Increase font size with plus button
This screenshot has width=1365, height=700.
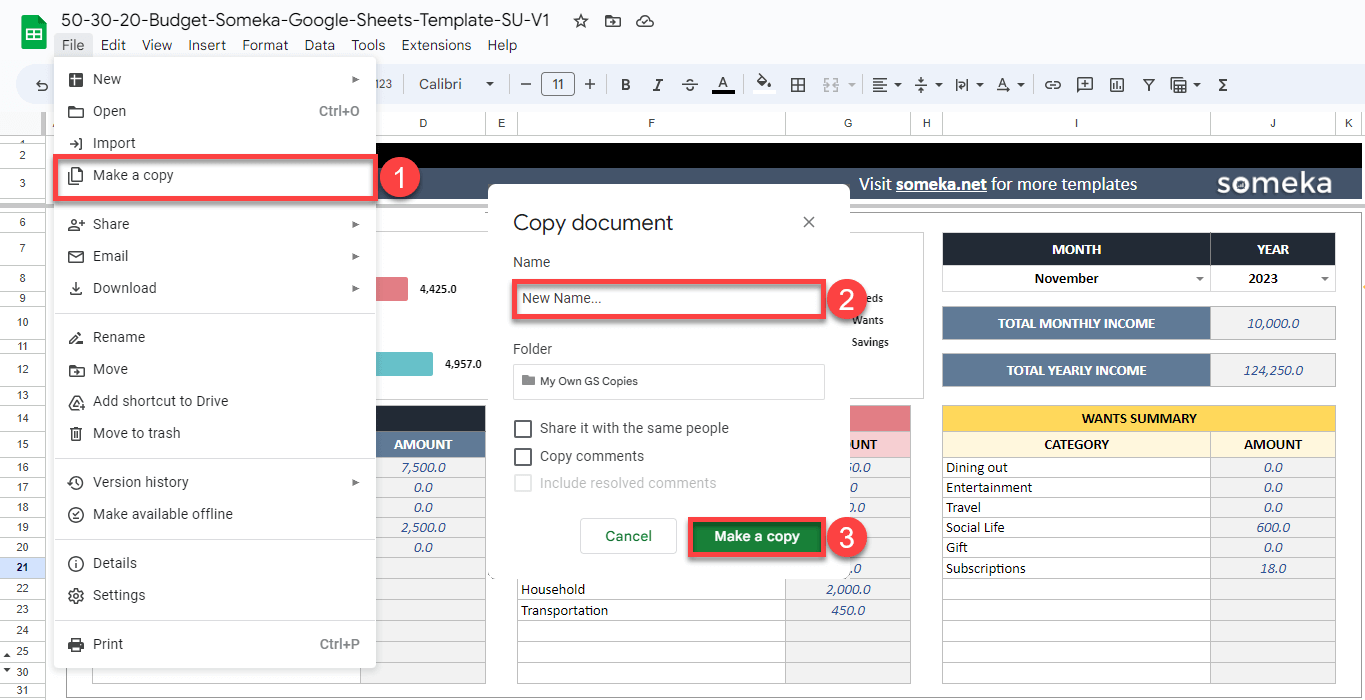coord(590,84)
